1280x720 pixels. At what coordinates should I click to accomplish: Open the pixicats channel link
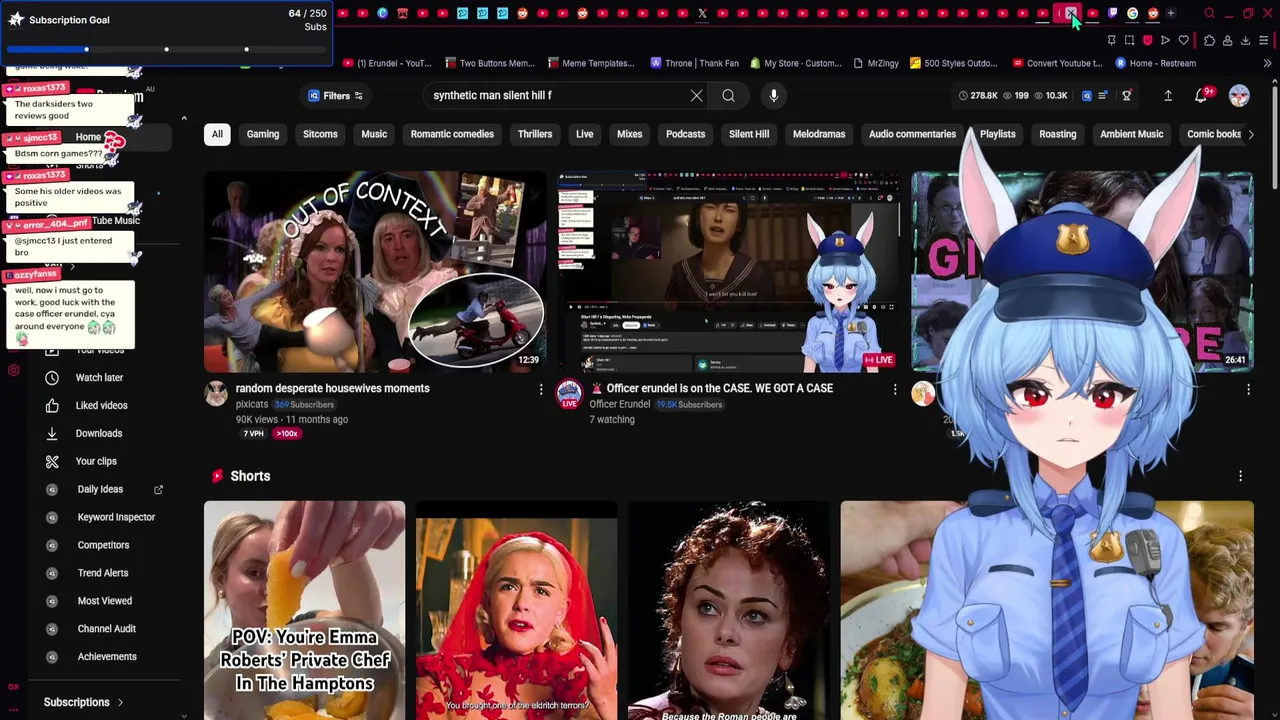click(x=251, y=404)
